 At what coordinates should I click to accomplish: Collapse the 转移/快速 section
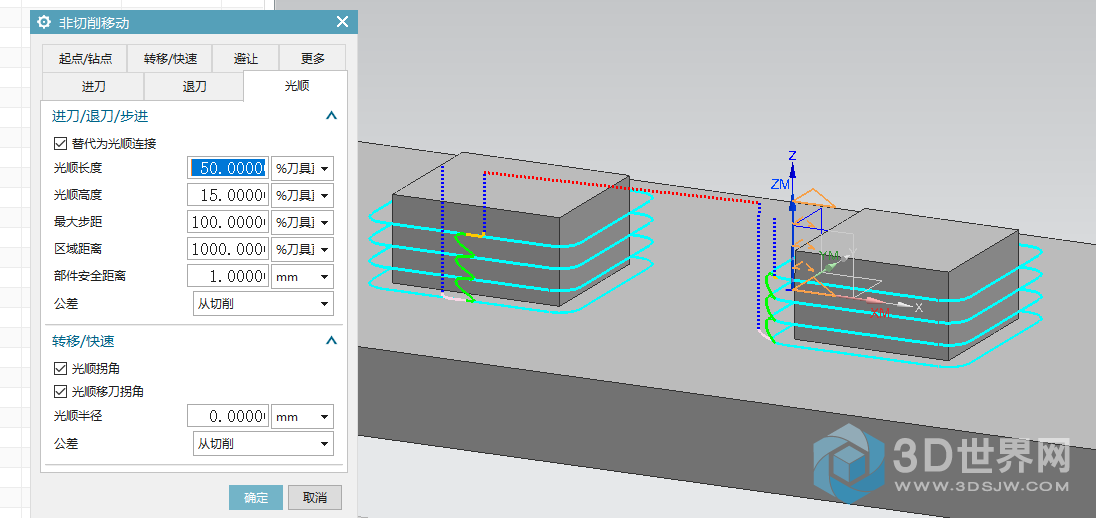(x=332, y=341)
